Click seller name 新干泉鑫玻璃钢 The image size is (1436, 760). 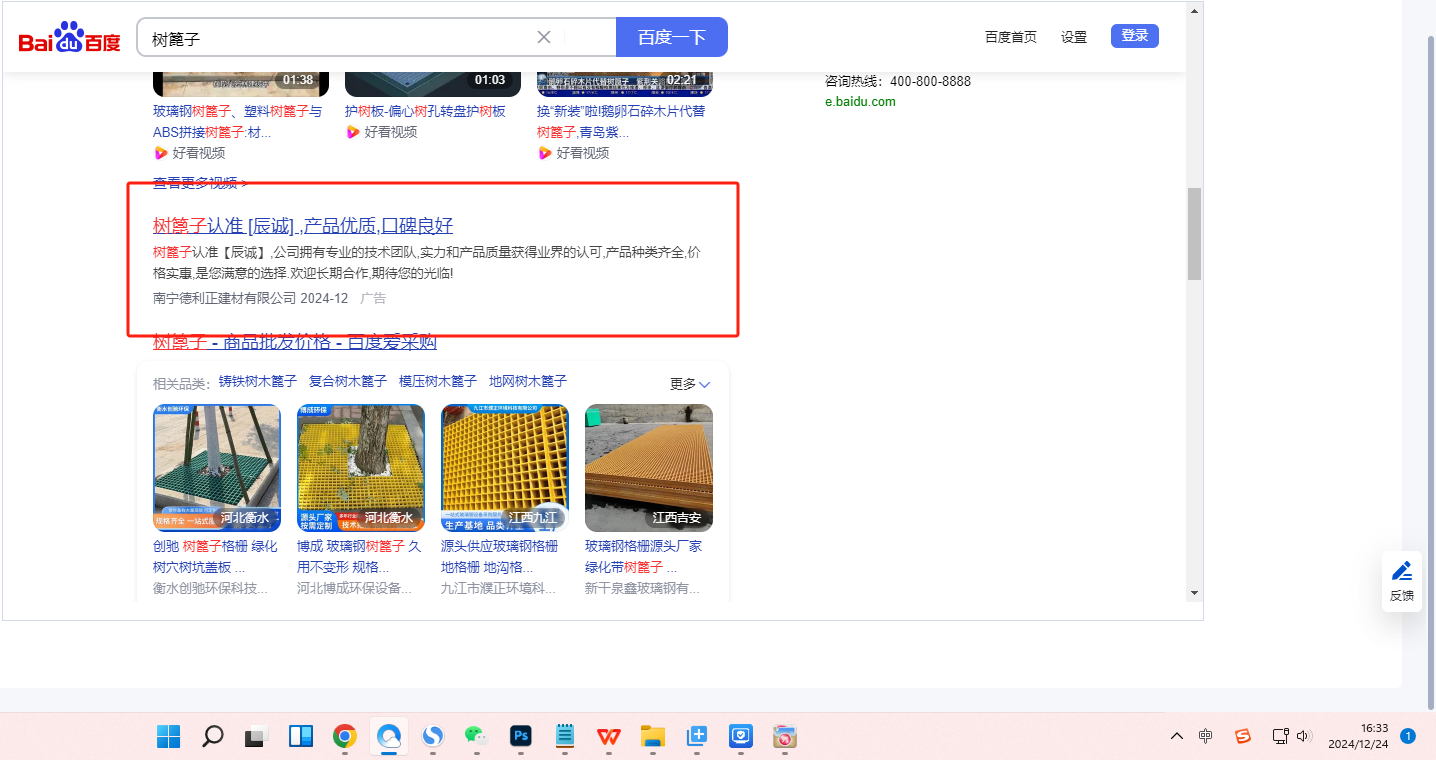click(643, 588)
